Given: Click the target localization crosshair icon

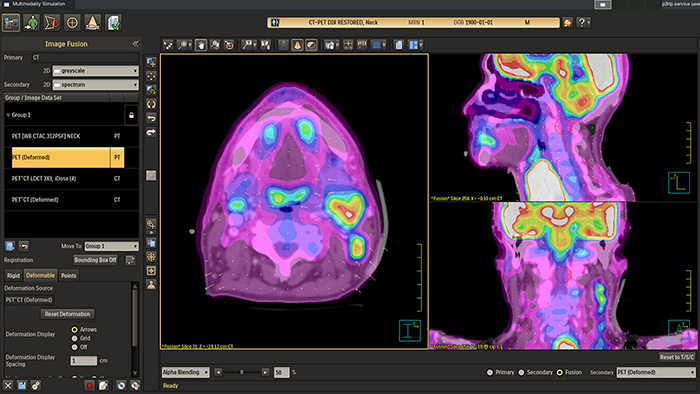Looking at the screenshot, I should 72,22.
